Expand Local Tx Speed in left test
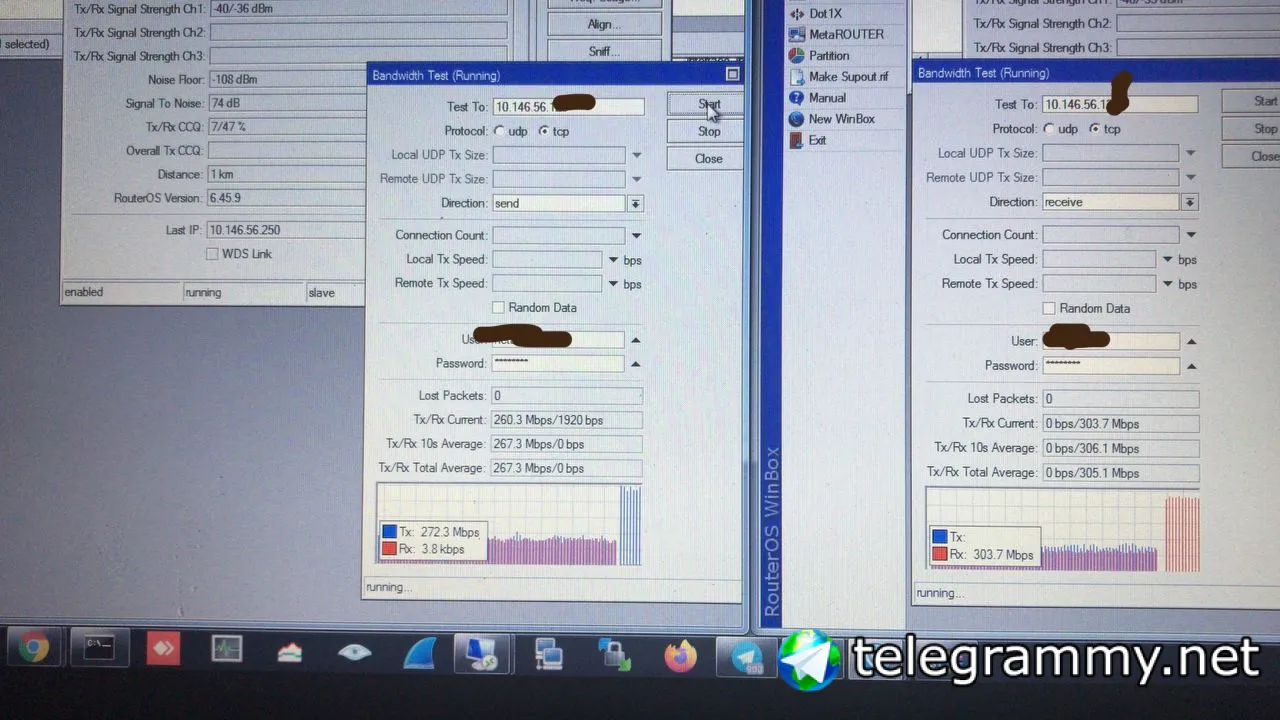The width and height of the screenshot is (1280, 720). pos(614,259)
